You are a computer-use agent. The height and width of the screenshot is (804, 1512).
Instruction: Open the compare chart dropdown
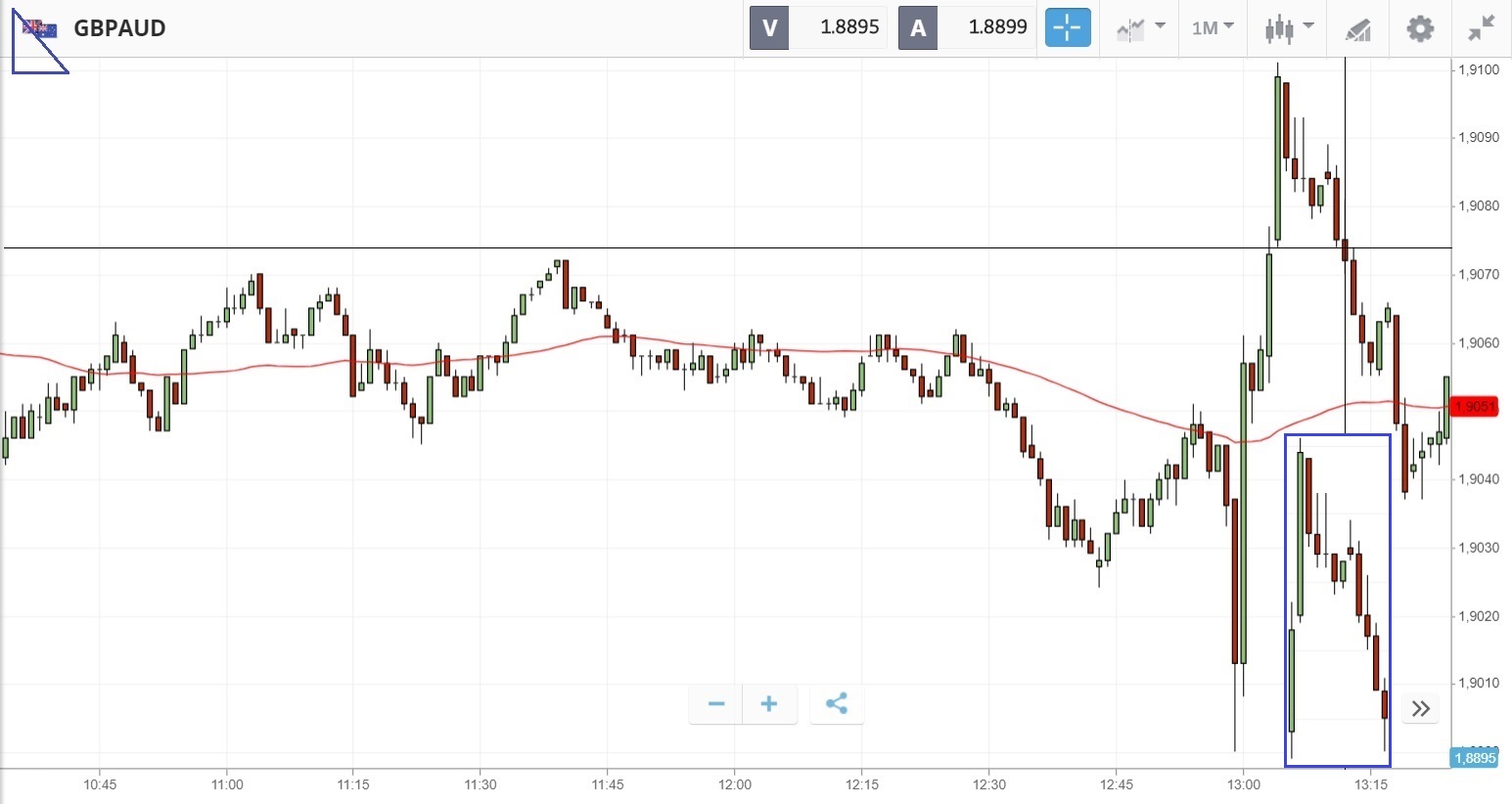point(1140,27)
